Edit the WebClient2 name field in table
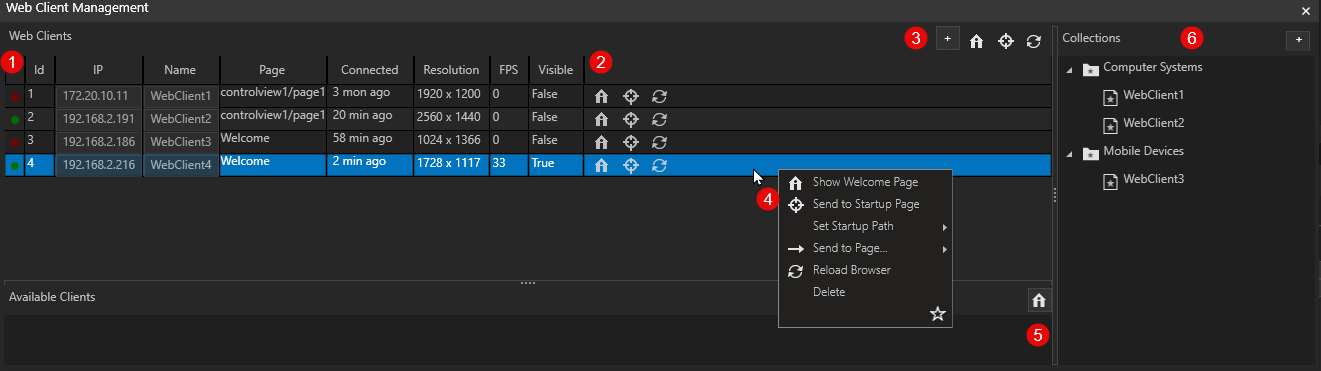Viewport: 1321px width, 371px height. (181, 119)
